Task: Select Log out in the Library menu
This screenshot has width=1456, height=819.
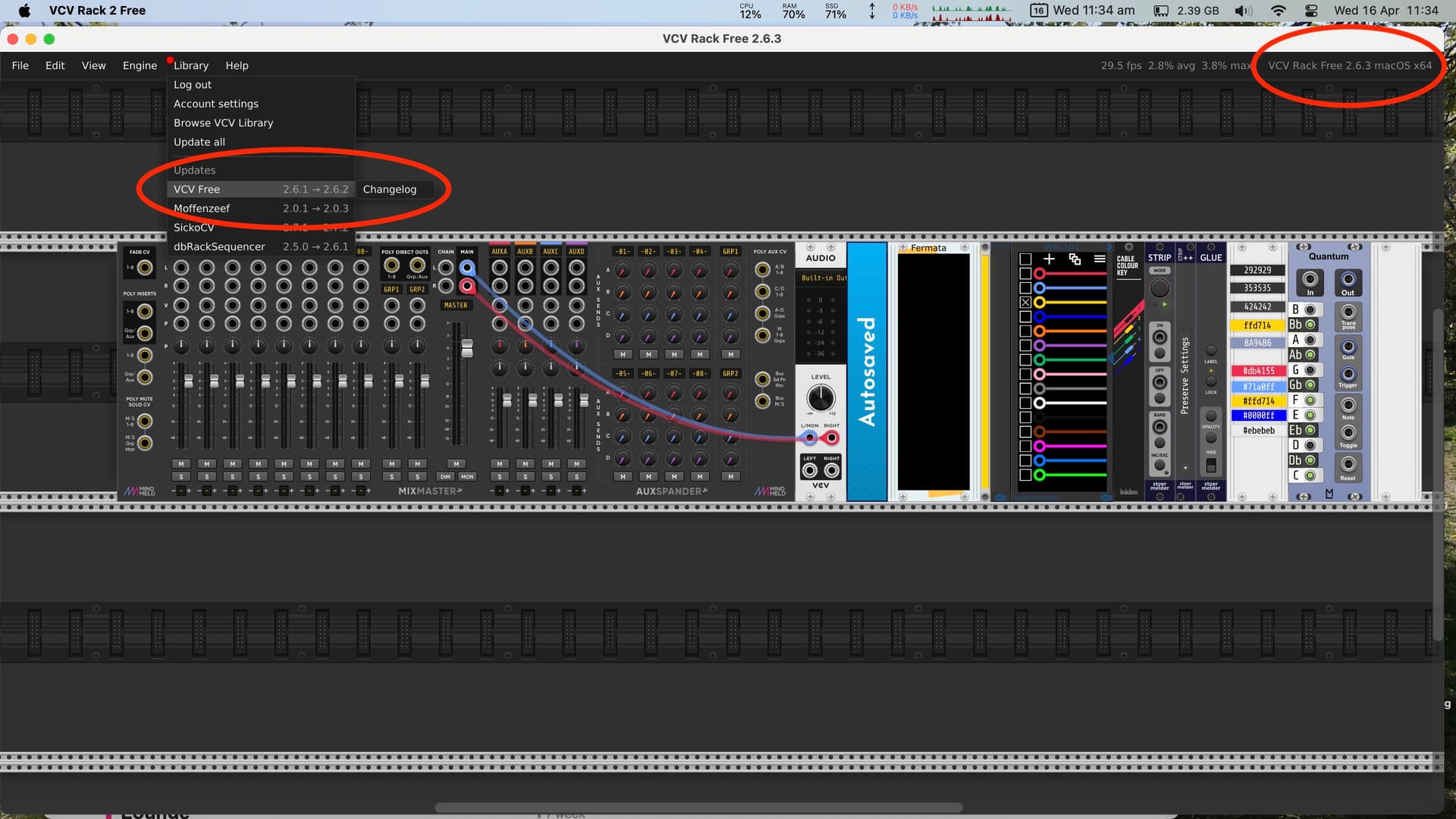Action: pyautogui.click(x=261, y=85)
